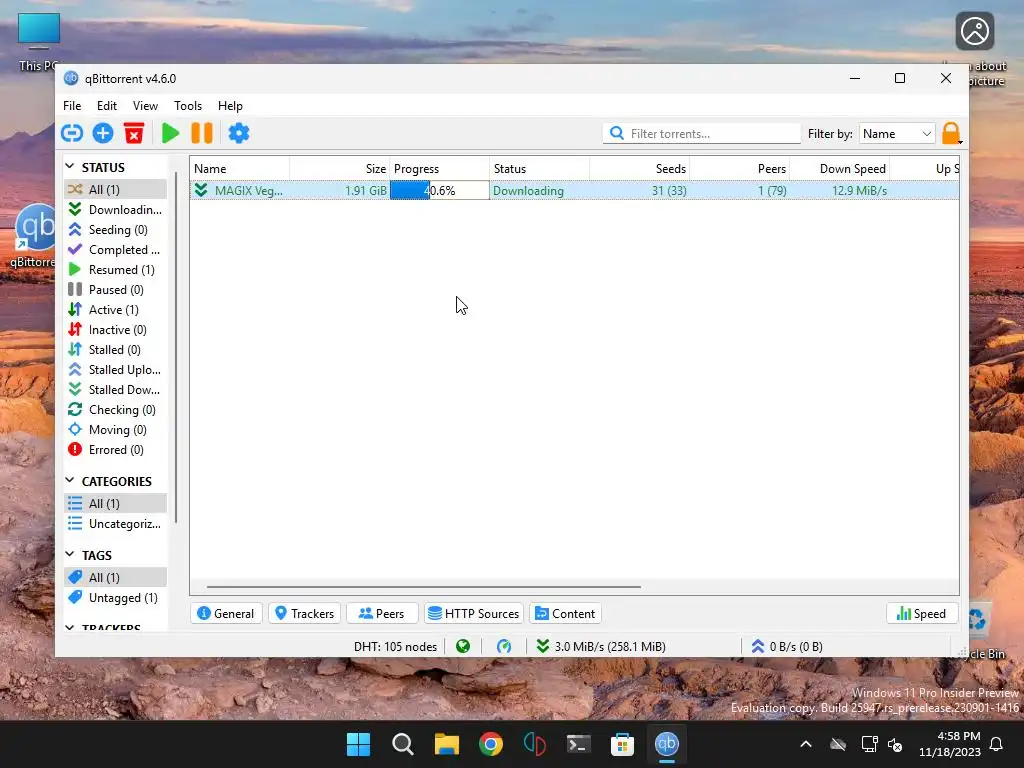The image size is (1024, 768).
Task: Select the MAGIX Veg... torrent row
Action: click(x=574, y=191)
